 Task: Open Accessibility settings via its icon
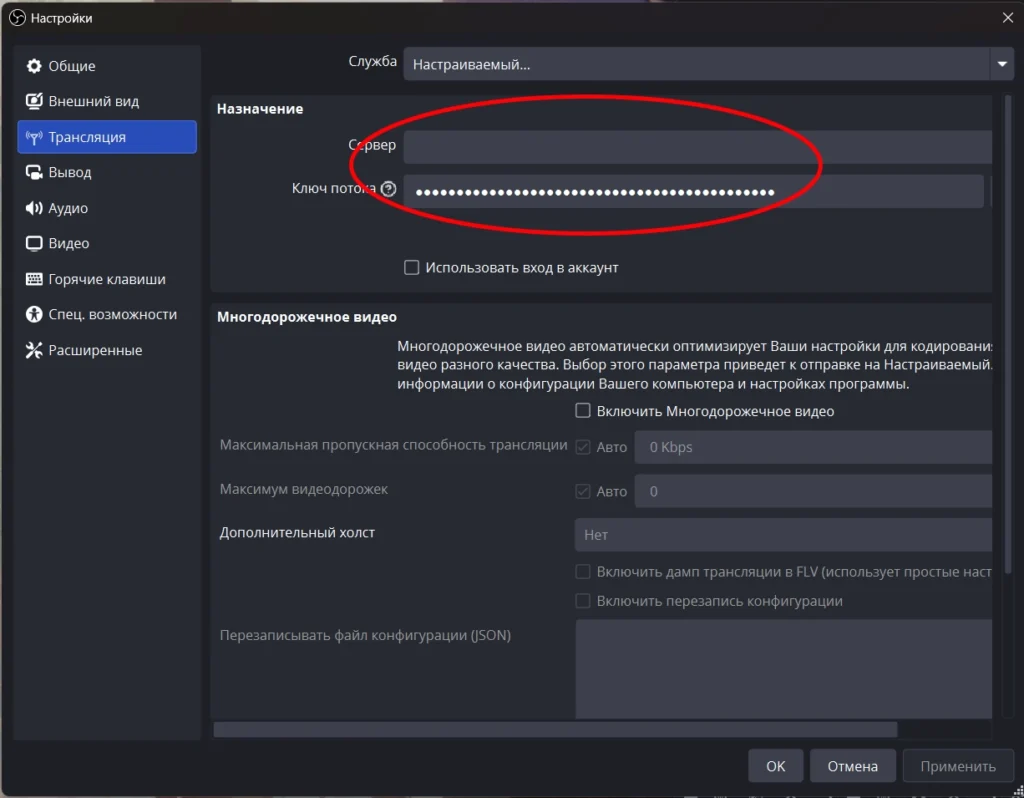34,314
